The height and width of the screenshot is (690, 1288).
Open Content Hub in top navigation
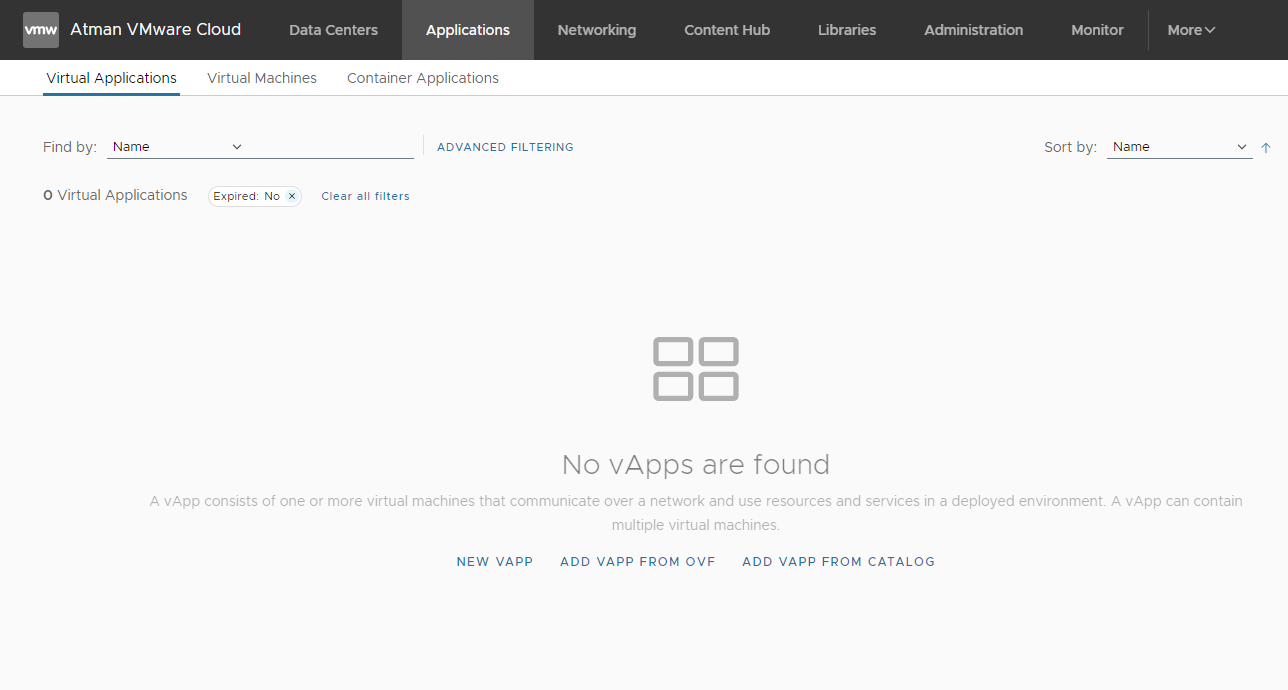pyautogui.click(x=727, y=30)
